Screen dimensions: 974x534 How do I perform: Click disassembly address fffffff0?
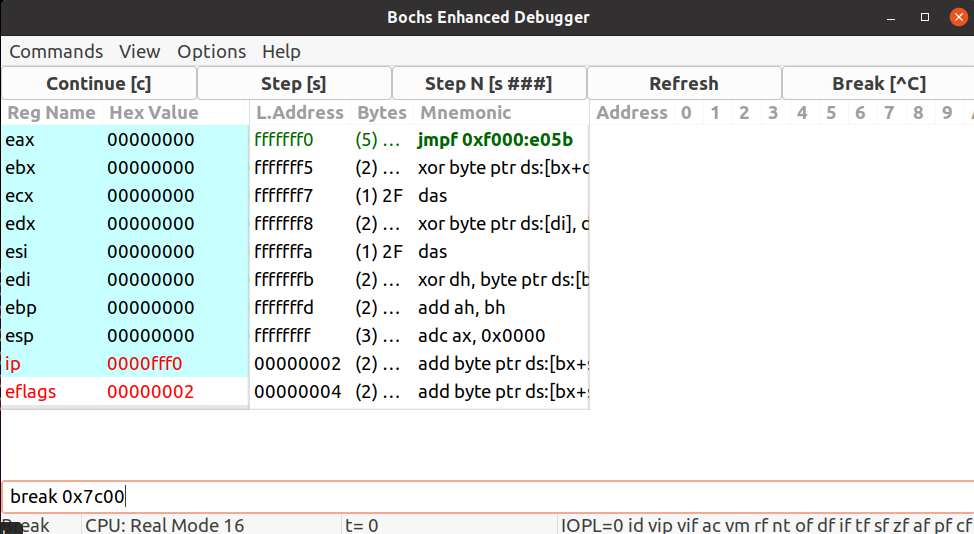(x=284, y=140)
